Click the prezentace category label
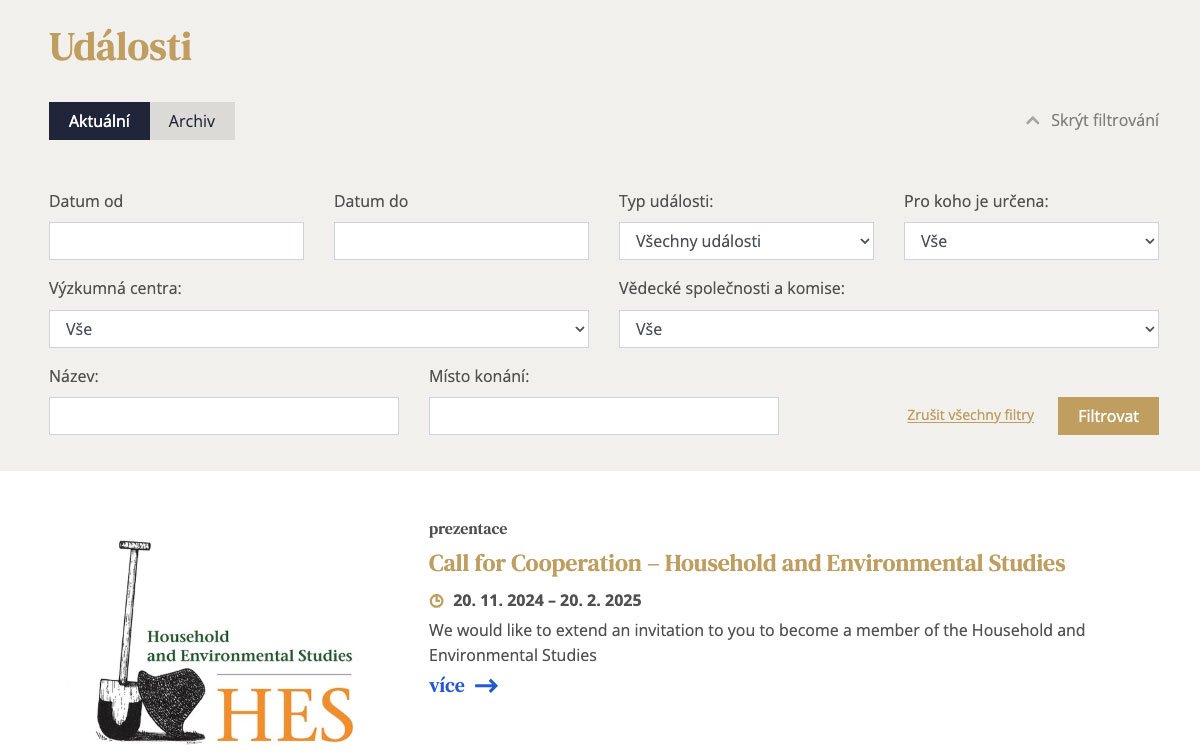The width and height of the screenshot is (1200, 753). (468, 529)
